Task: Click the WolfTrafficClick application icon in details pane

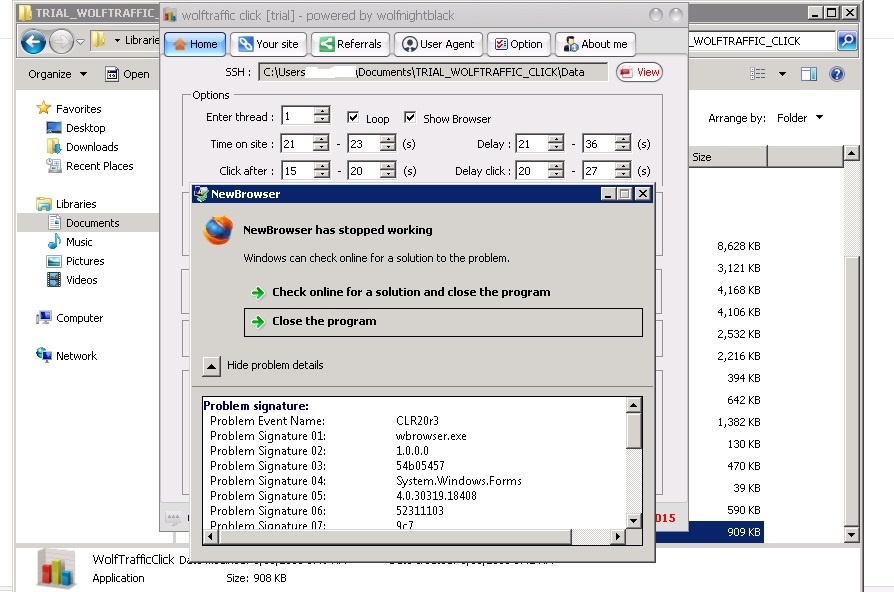Action: point(56,568)
